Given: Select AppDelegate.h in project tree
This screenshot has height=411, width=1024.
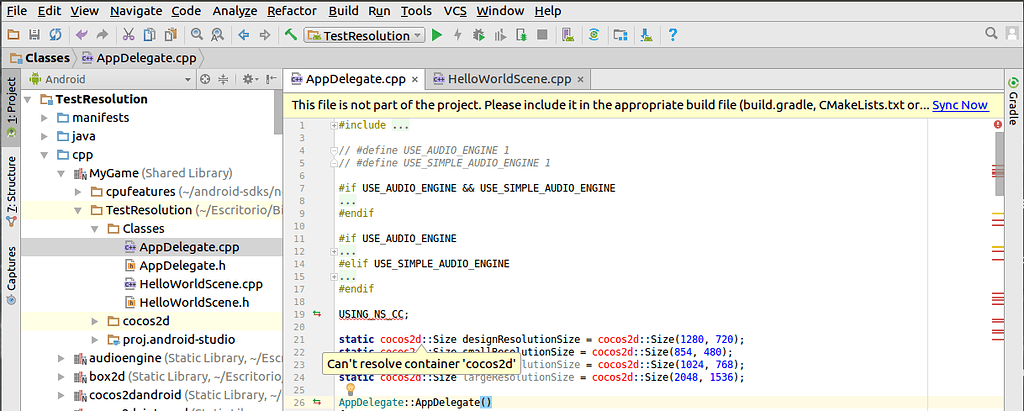Looking at the screenshot, I should tap(174, 266).
